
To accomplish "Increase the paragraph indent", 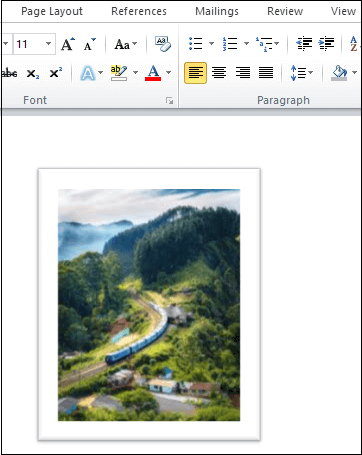I will 327,44.
